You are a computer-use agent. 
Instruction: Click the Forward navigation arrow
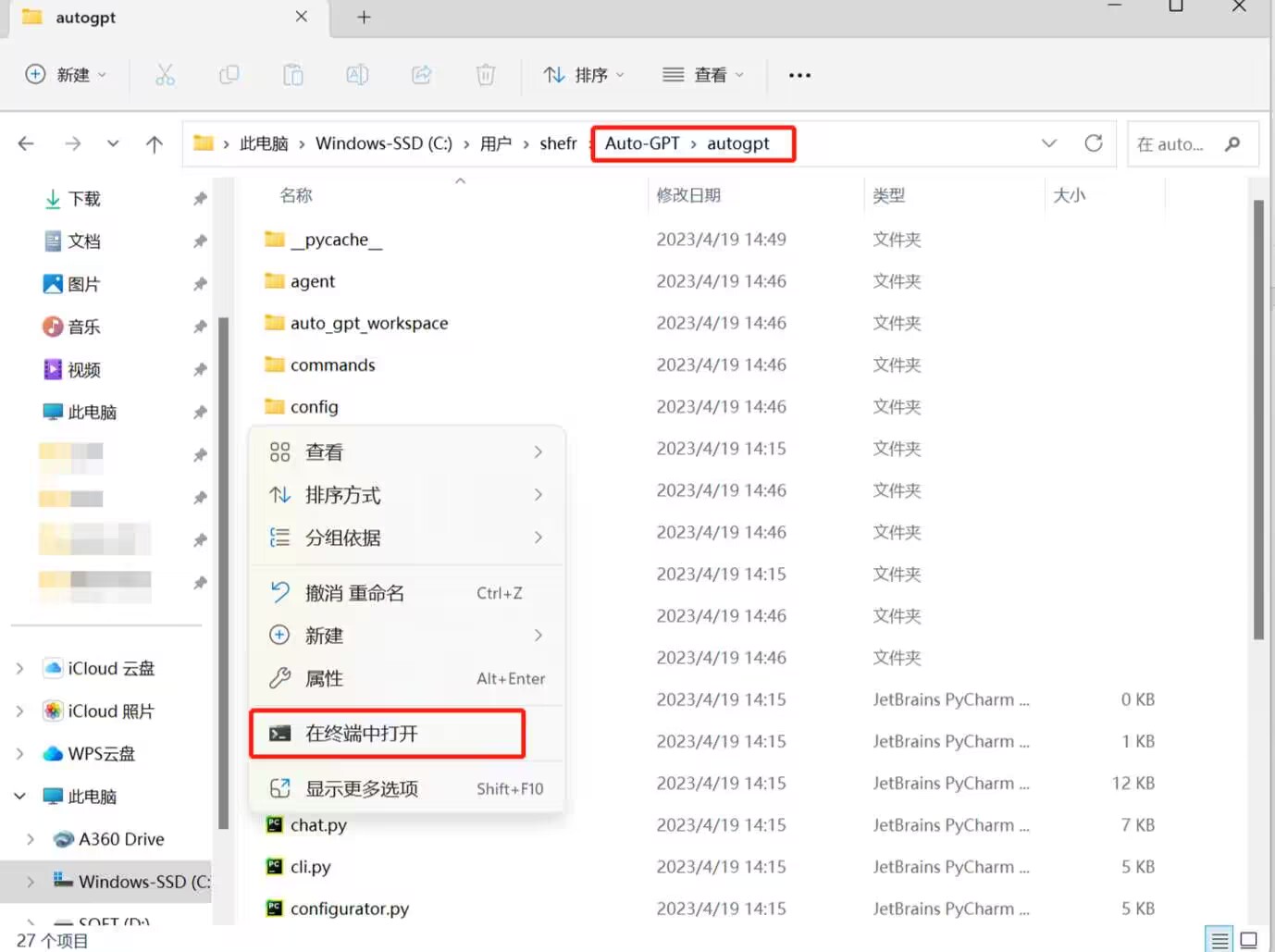click(x=72, y=143)
